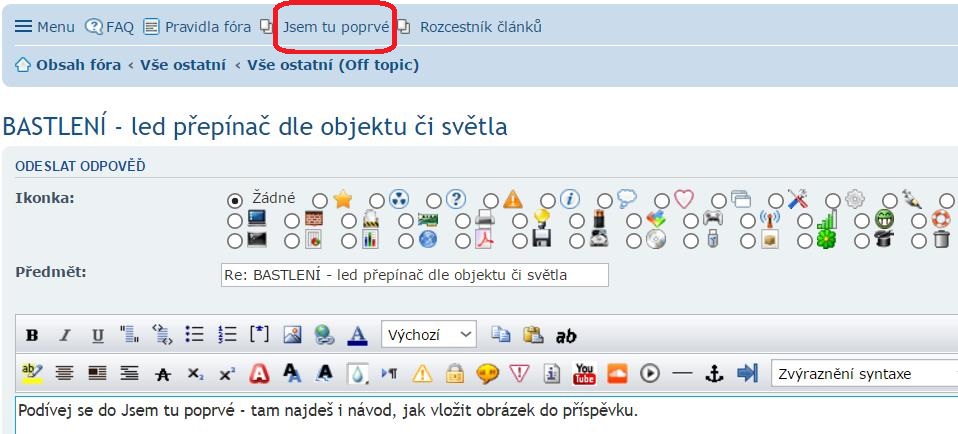Apply italic formatting in the editor
The image size is (958, 434).
click(65, 335)
